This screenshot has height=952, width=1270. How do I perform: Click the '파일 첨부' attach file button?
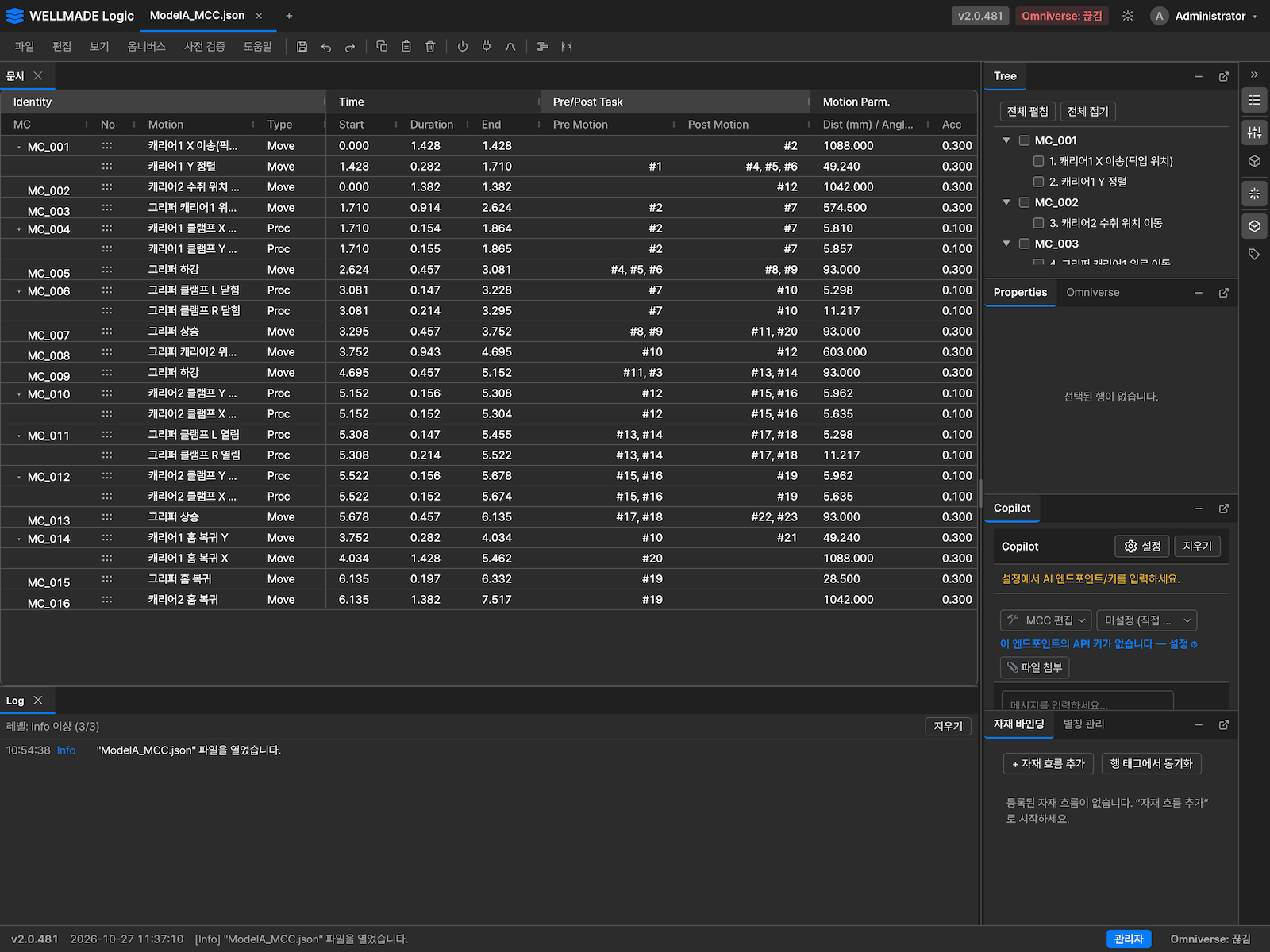(1035, 668)
